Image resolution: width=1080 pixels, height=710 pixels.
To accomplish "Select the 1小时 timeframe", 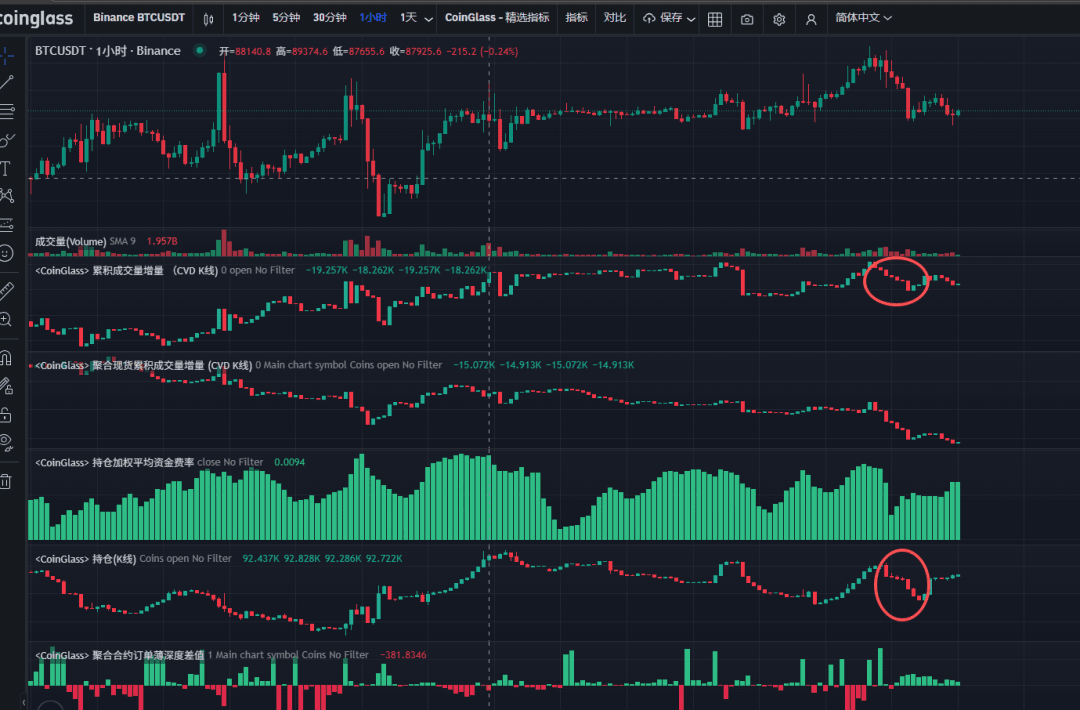I will click(373, 17).
